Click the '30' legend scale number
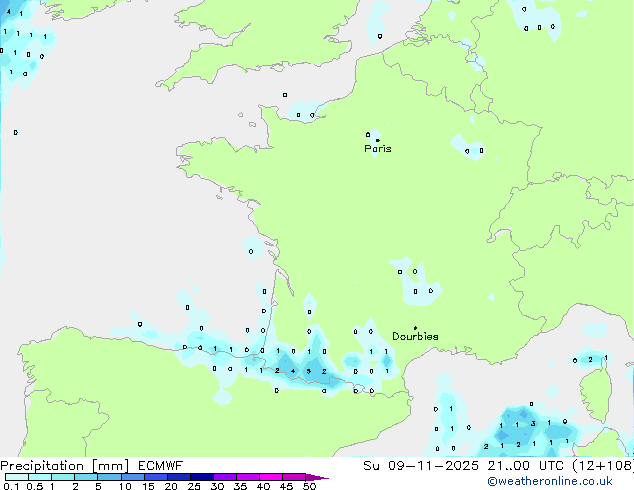 click(217, 486)
